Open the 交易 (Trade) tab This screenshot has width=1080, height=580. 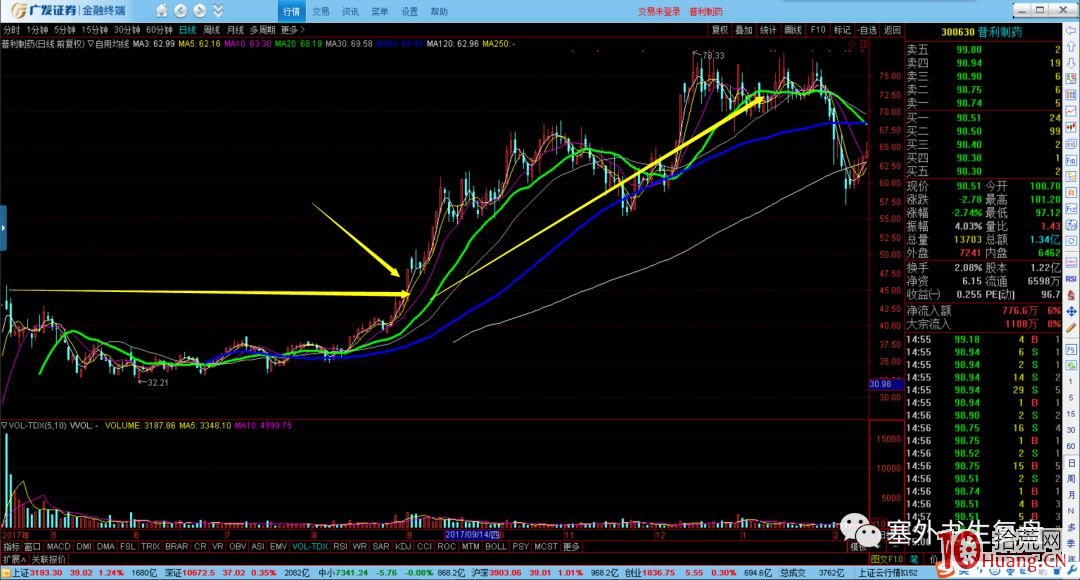click(321, 11)
